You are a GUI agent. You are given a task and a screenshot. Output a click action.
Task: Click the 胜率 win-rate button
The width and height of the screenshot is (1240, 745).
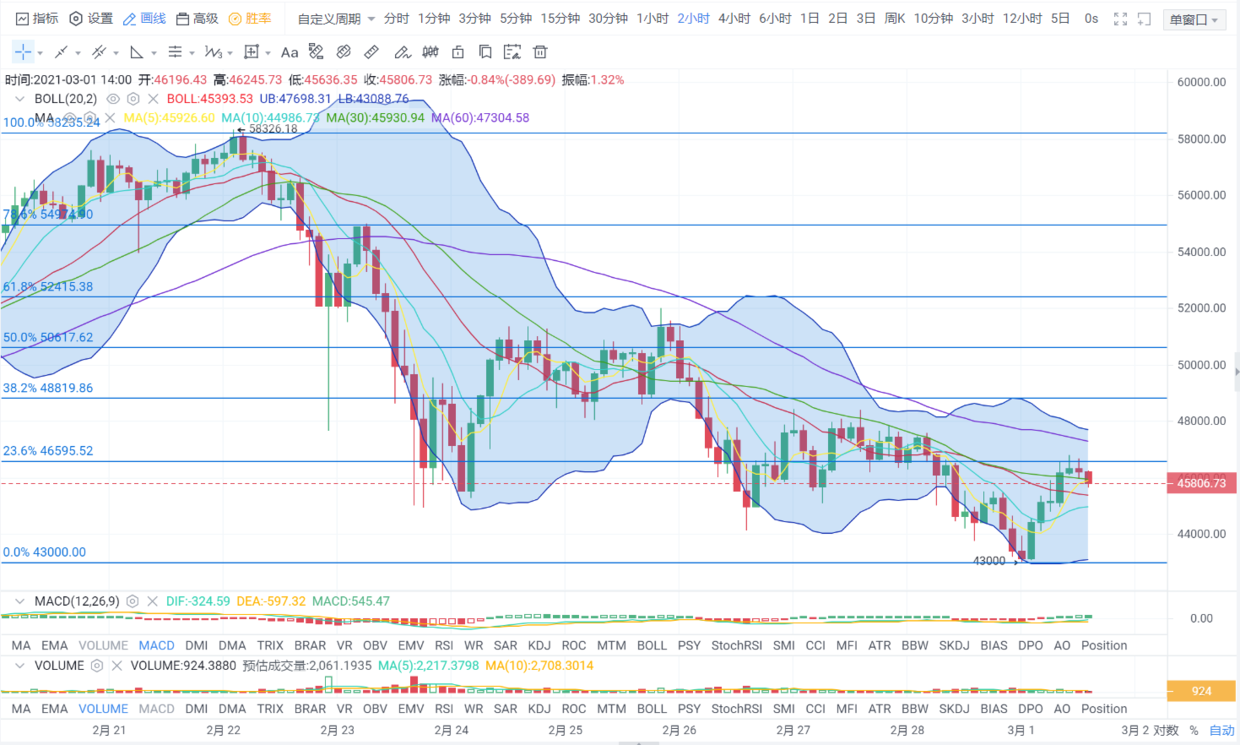click(250, 19)
